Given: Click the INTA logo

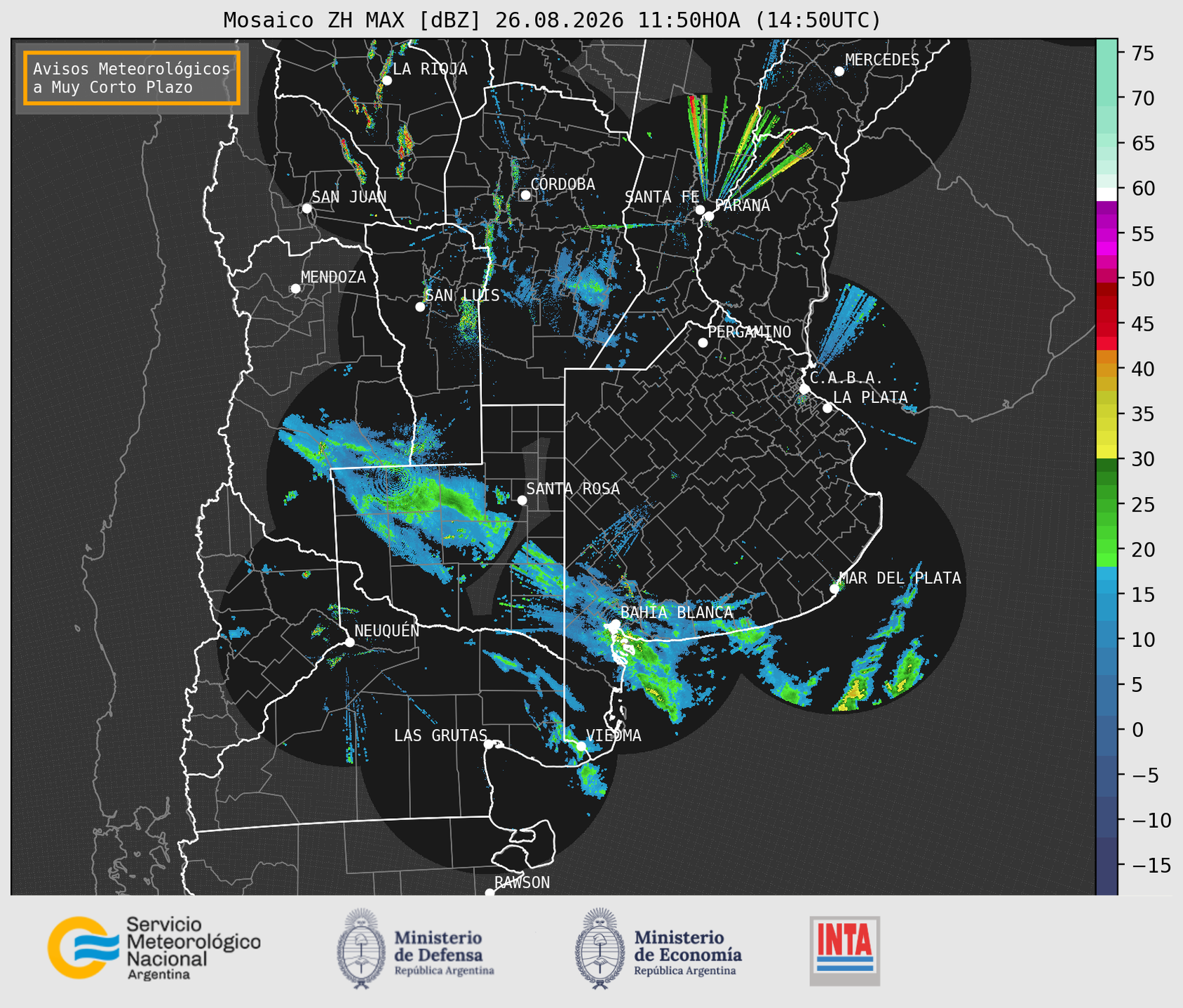Looking at the screenshot, I should pyautogui.click(x=845, y=951).
